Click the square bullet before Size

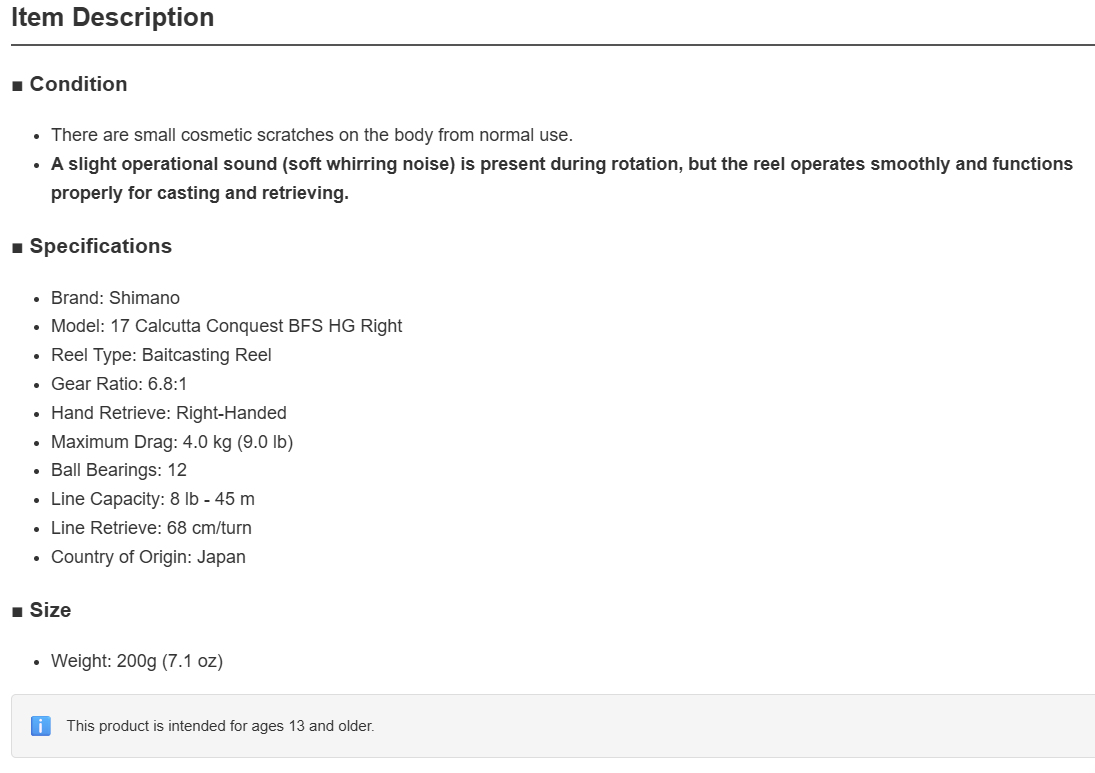coord(17,612)
